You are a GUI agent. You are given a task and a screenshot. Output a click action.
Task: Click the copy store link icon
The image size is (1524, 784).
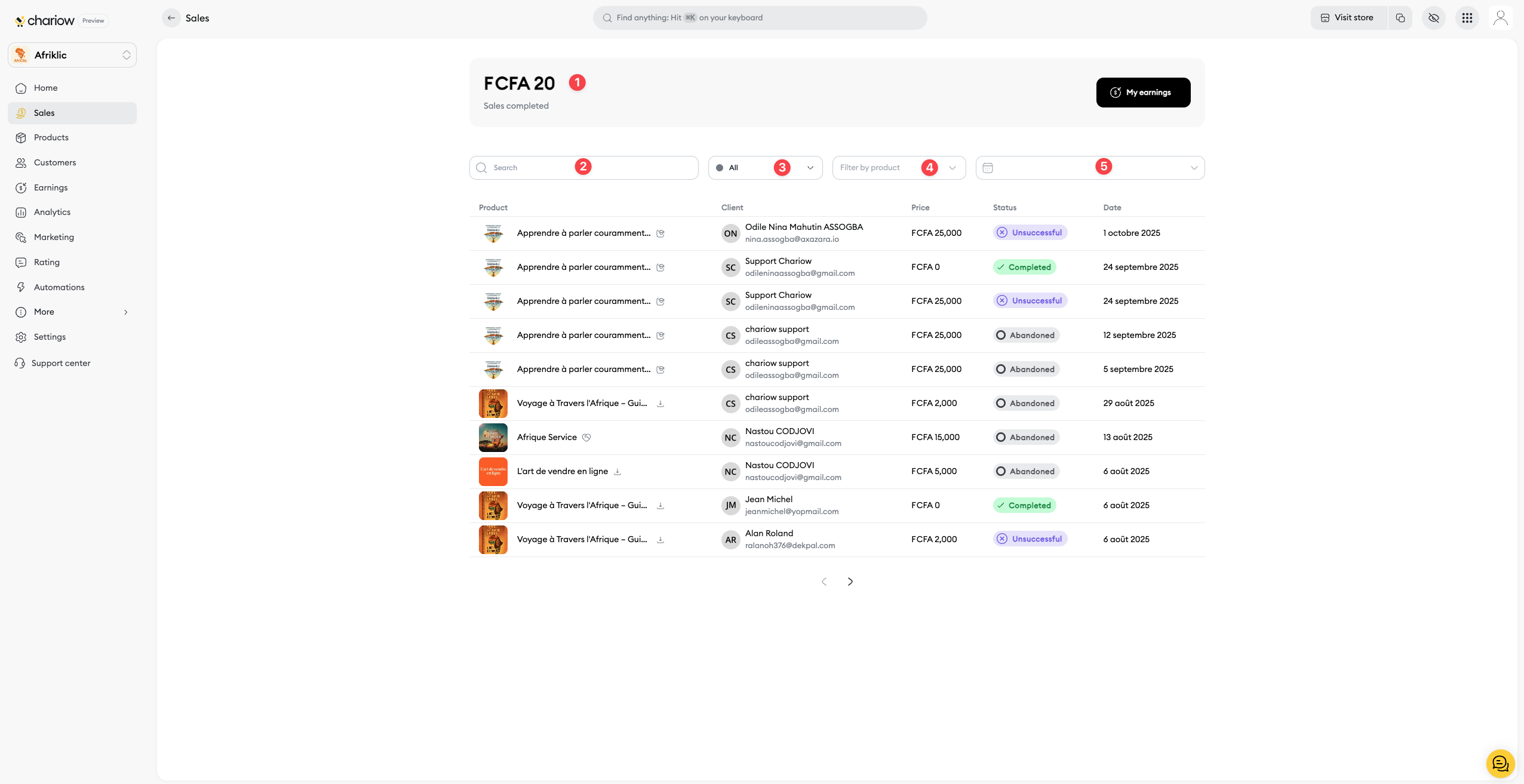[x=1400, y=18]
